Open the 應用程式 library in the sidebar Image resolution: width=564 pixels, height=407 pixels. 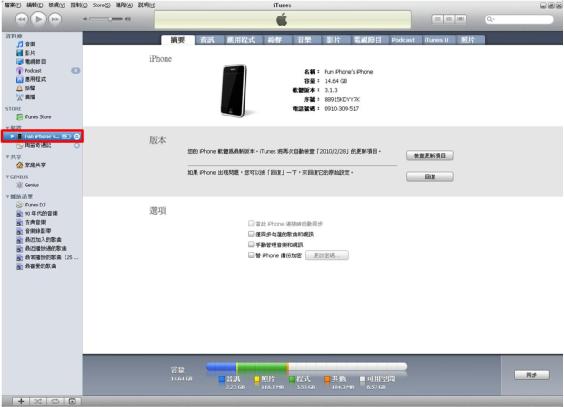coord(31,79)
